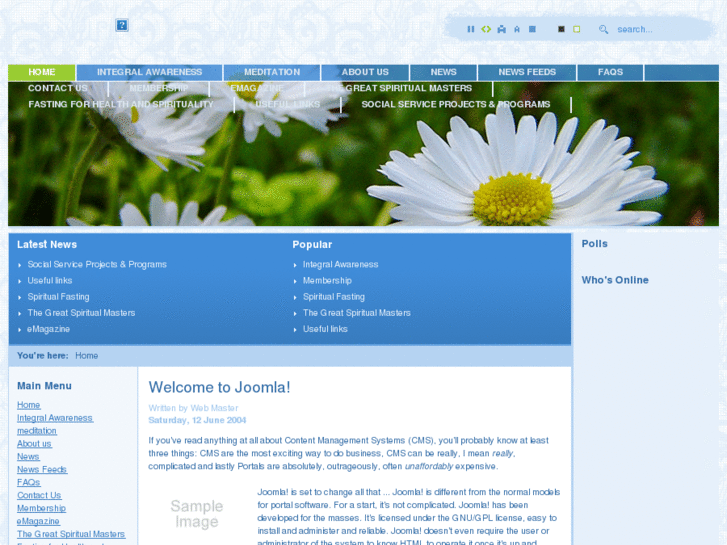The image size is (727, 545).
Task: Click the Popular heading
Action: point(312,244)
